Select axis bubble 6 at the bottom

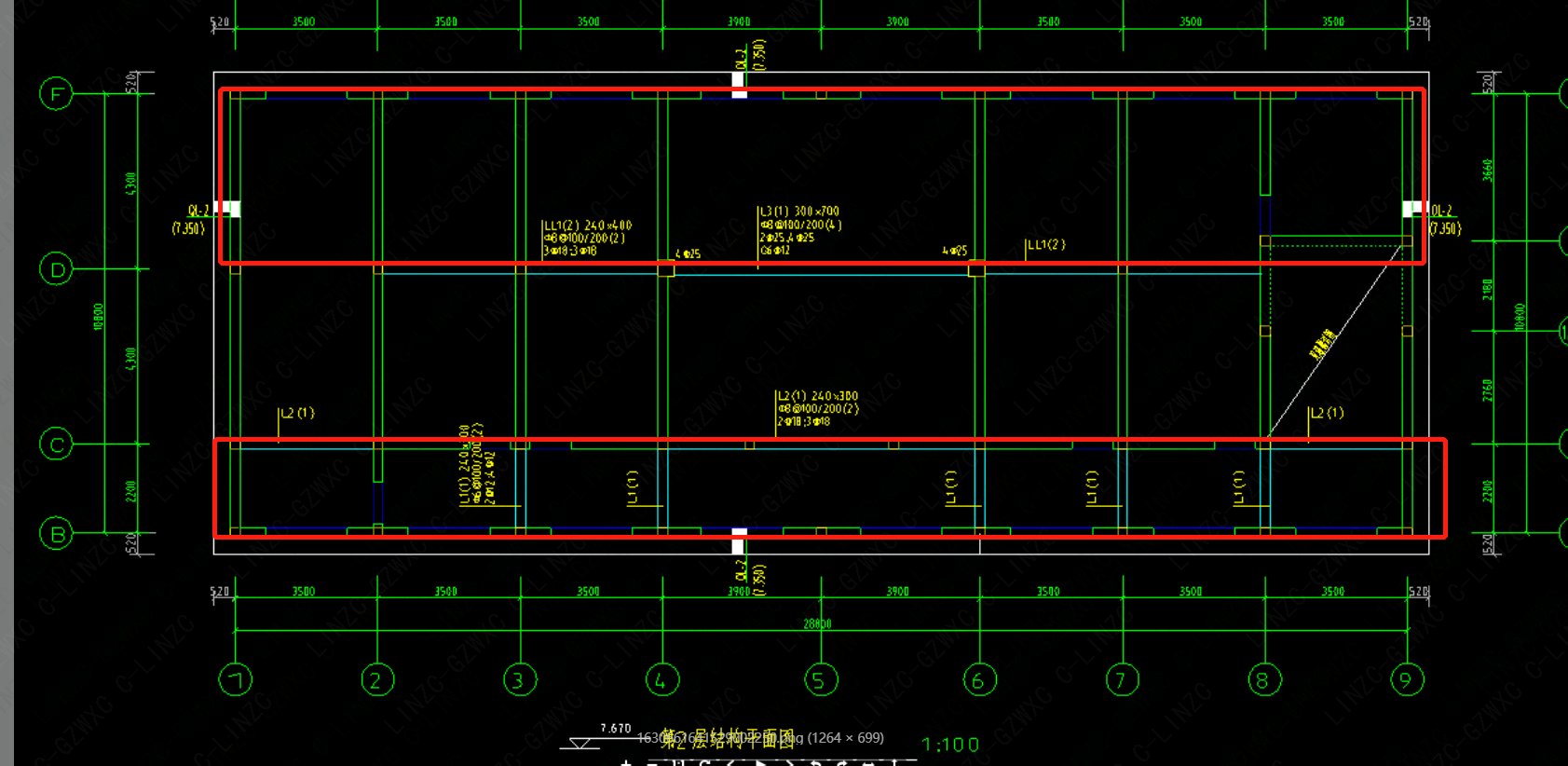click(980, 679)
